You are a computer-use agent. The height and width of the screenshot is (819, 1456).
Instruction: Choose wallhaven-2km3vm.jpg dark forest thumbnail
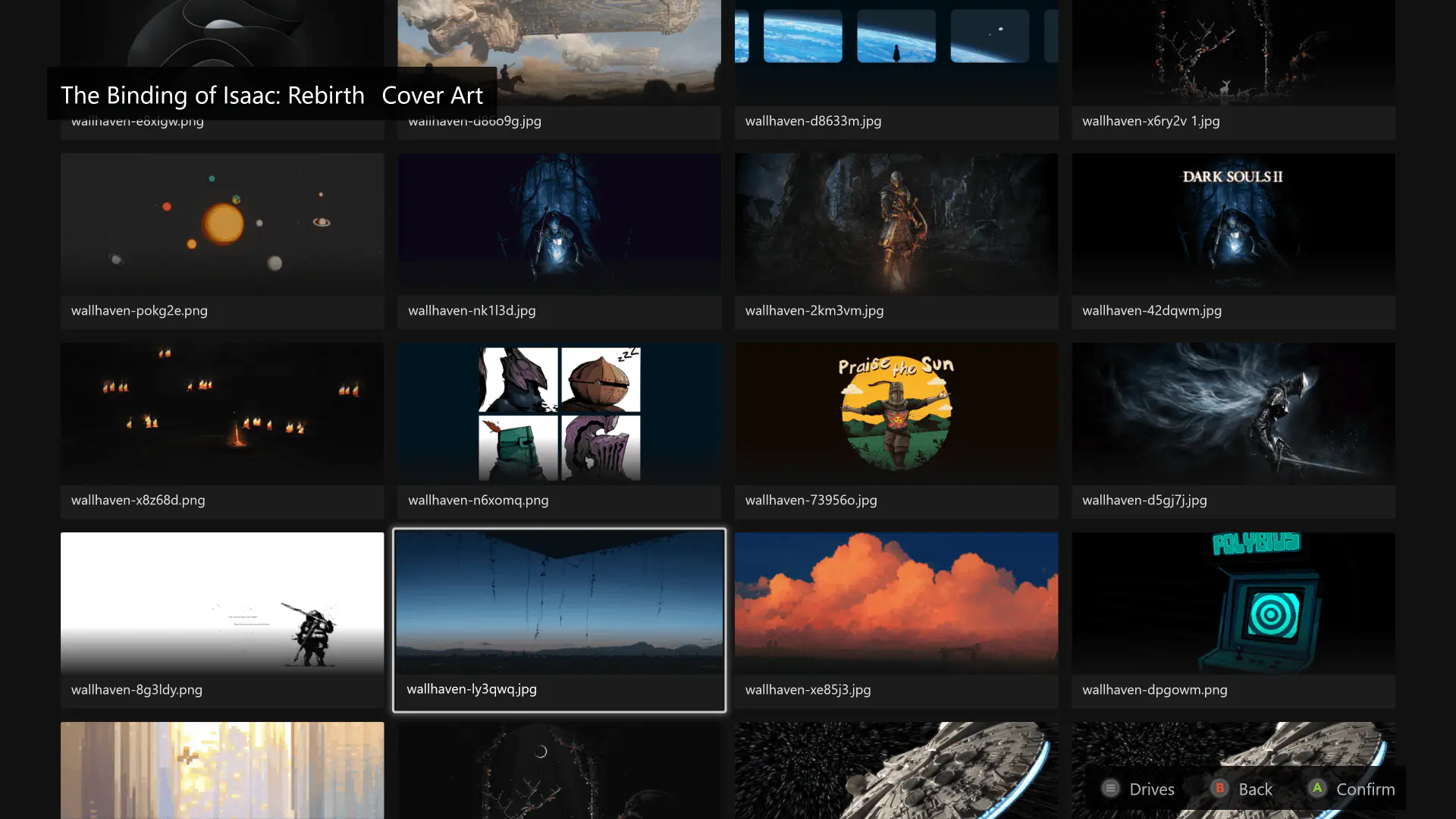pos(896,224)
